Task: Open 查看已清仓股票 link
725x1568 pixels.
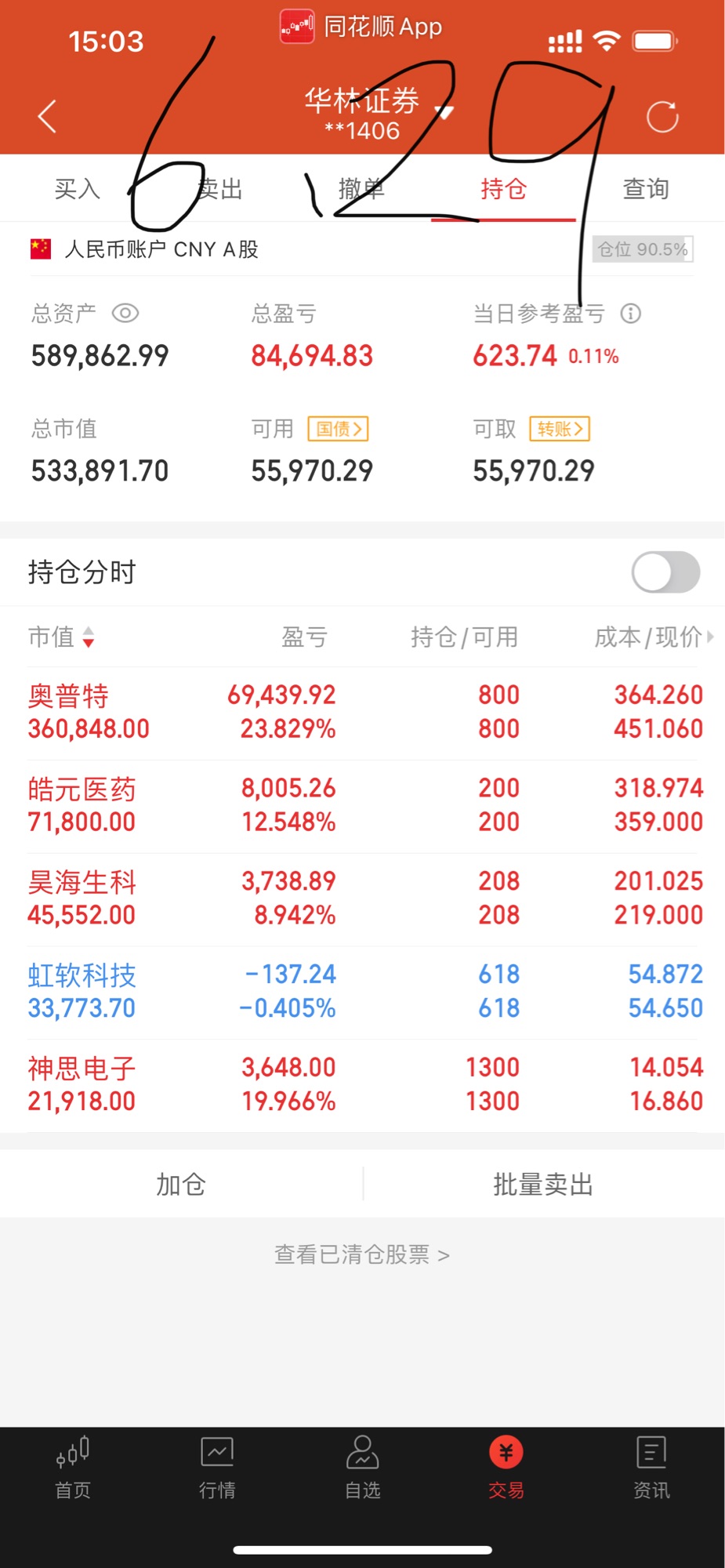Action: [361, 1254]
